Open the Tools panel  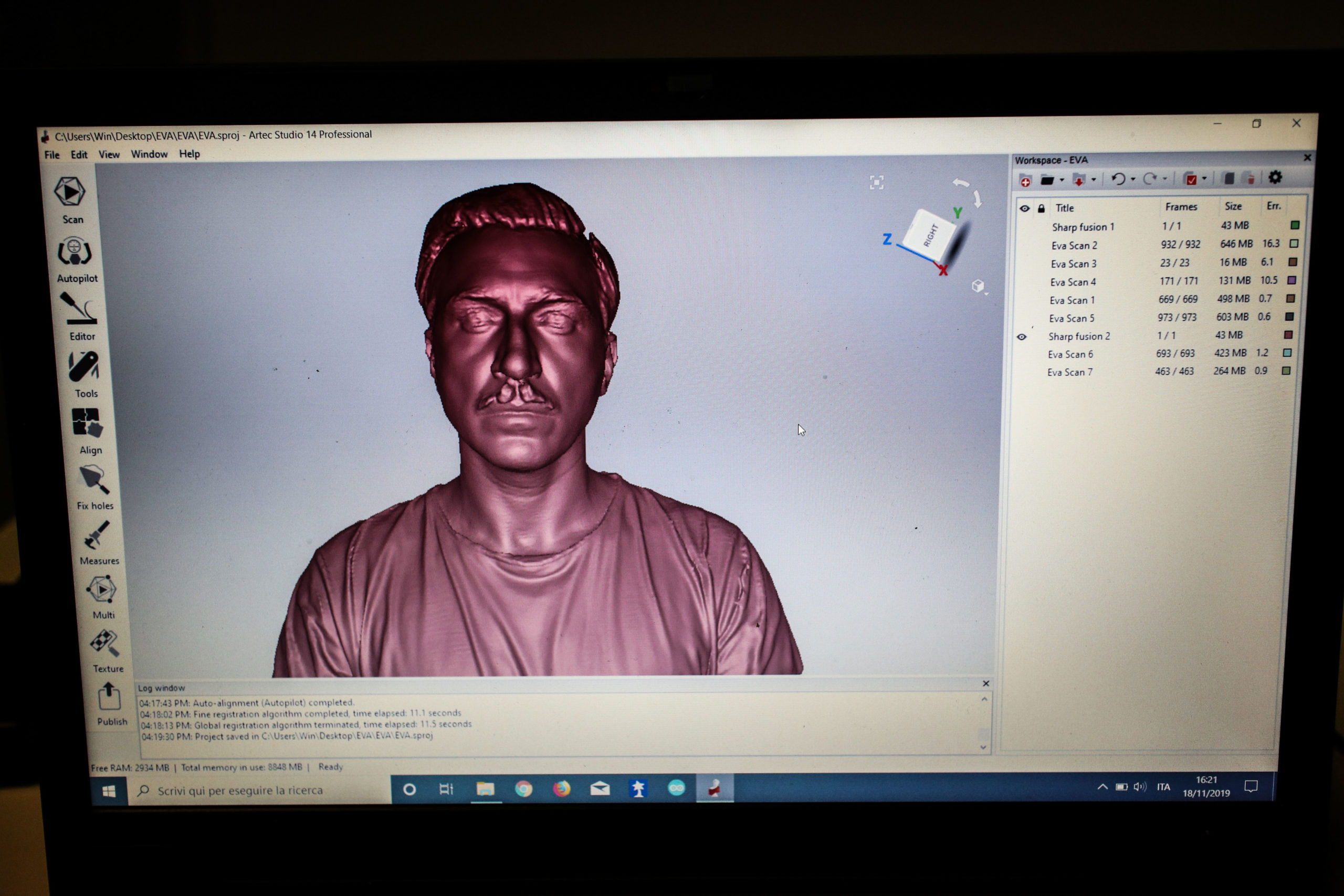tap(85, 375)
